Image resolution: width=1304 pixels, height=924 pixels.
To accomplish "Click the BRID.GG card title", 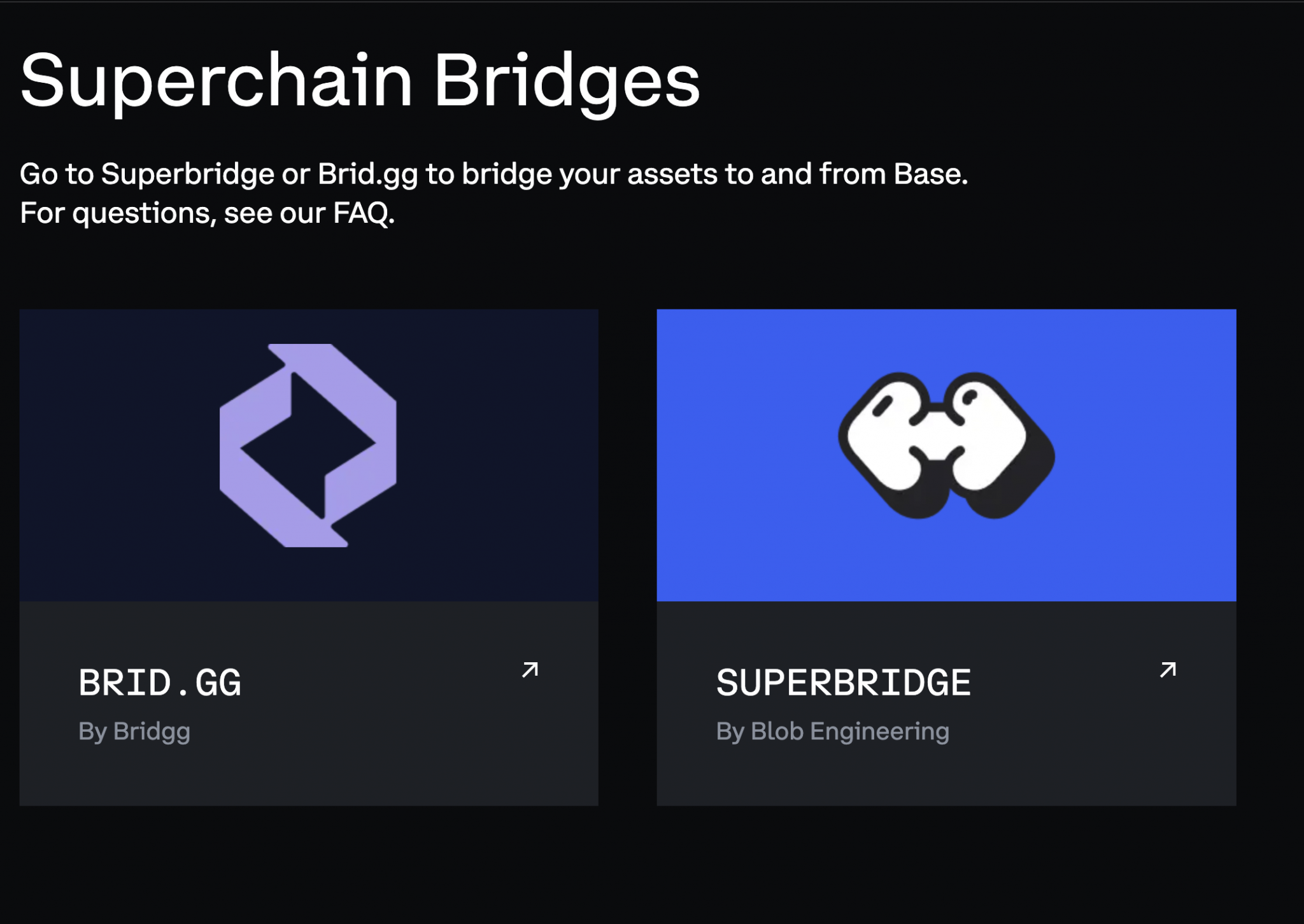I will coord(161,681).
